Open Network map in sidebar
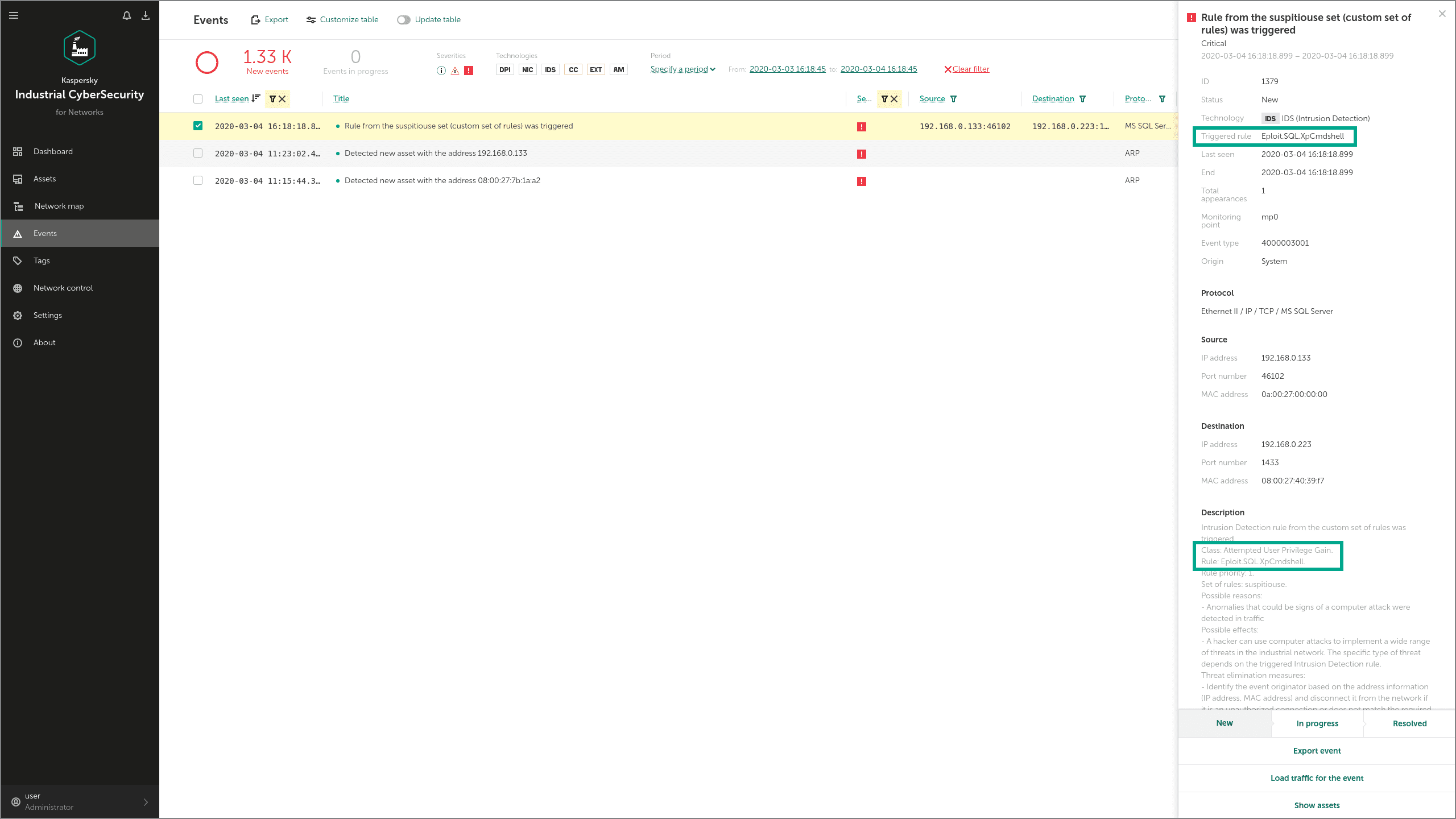1456x819 pixels. pos(59,206)
